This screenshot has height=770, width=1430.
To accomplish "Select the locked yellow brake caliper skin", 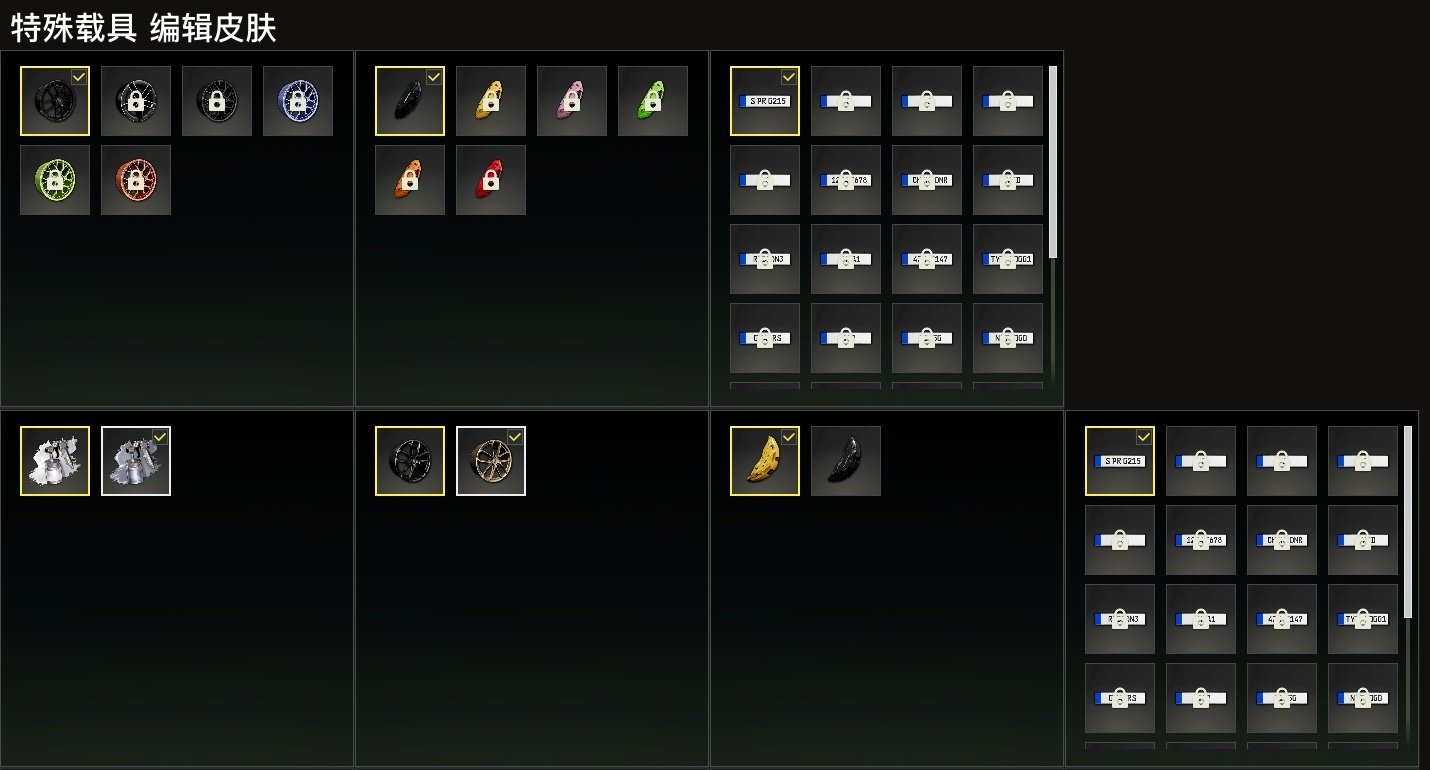I will [x=491, y=101].
